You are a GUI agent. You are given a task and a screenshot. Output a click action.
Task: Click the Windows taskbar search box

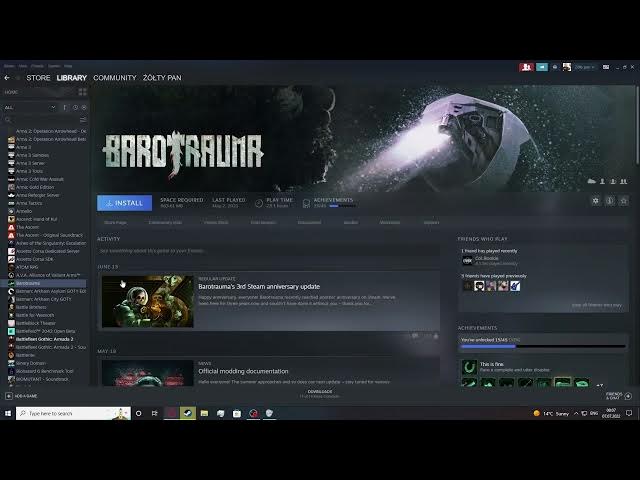point(73,413)
